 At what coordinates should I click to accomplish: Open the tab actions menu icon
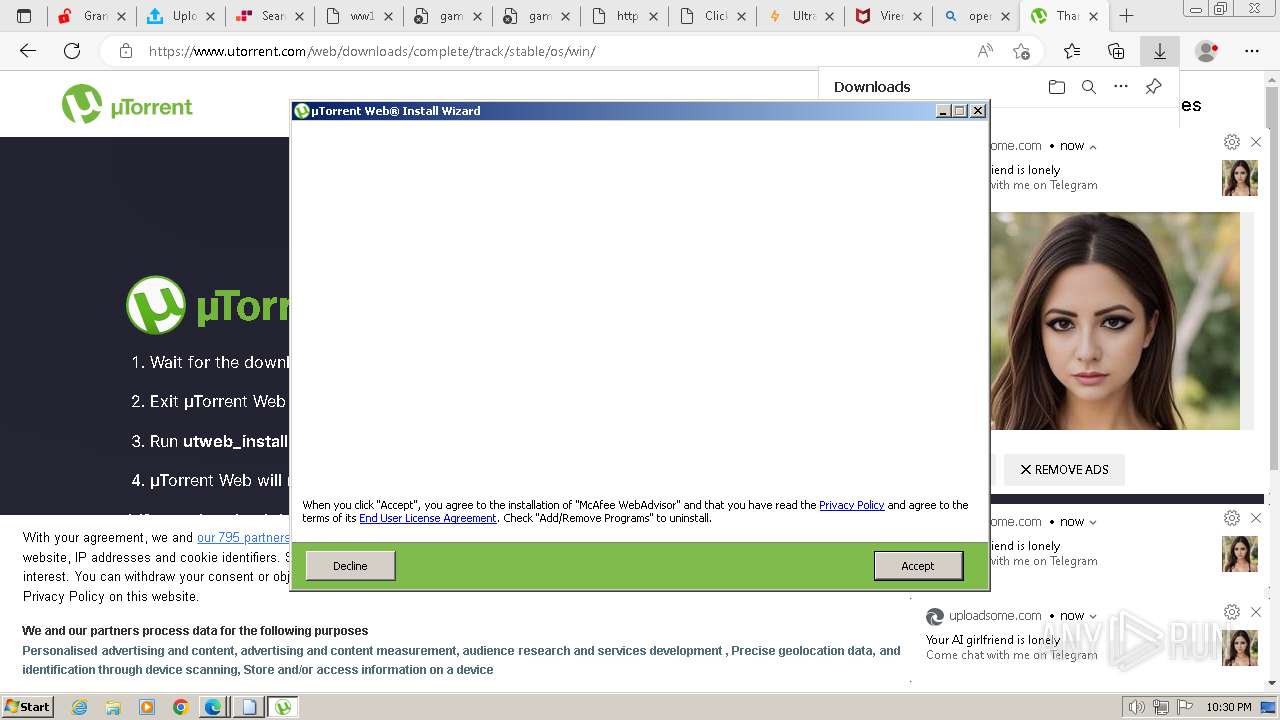tap(24, 16)
